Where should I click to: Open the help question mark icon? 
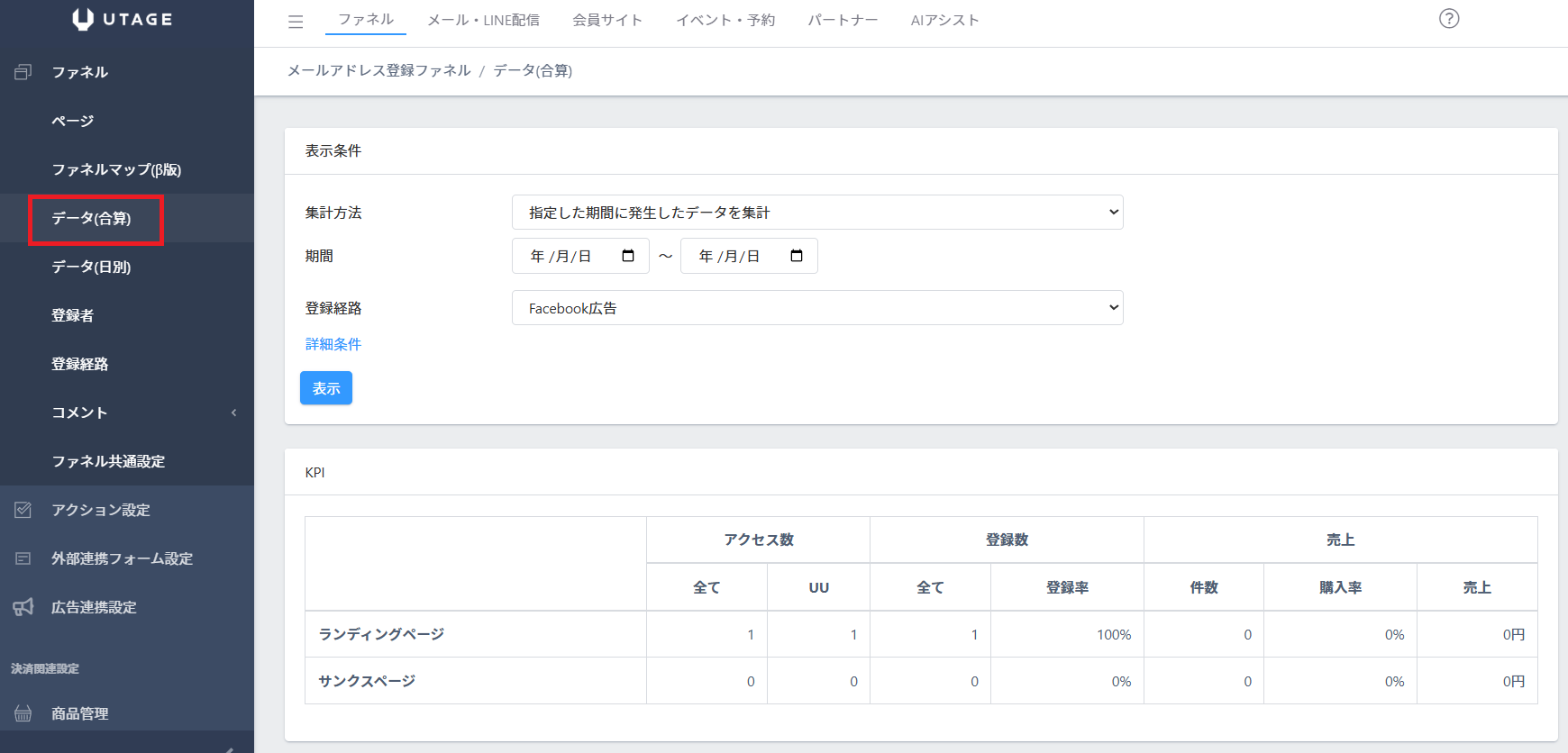coord(1448,19)
